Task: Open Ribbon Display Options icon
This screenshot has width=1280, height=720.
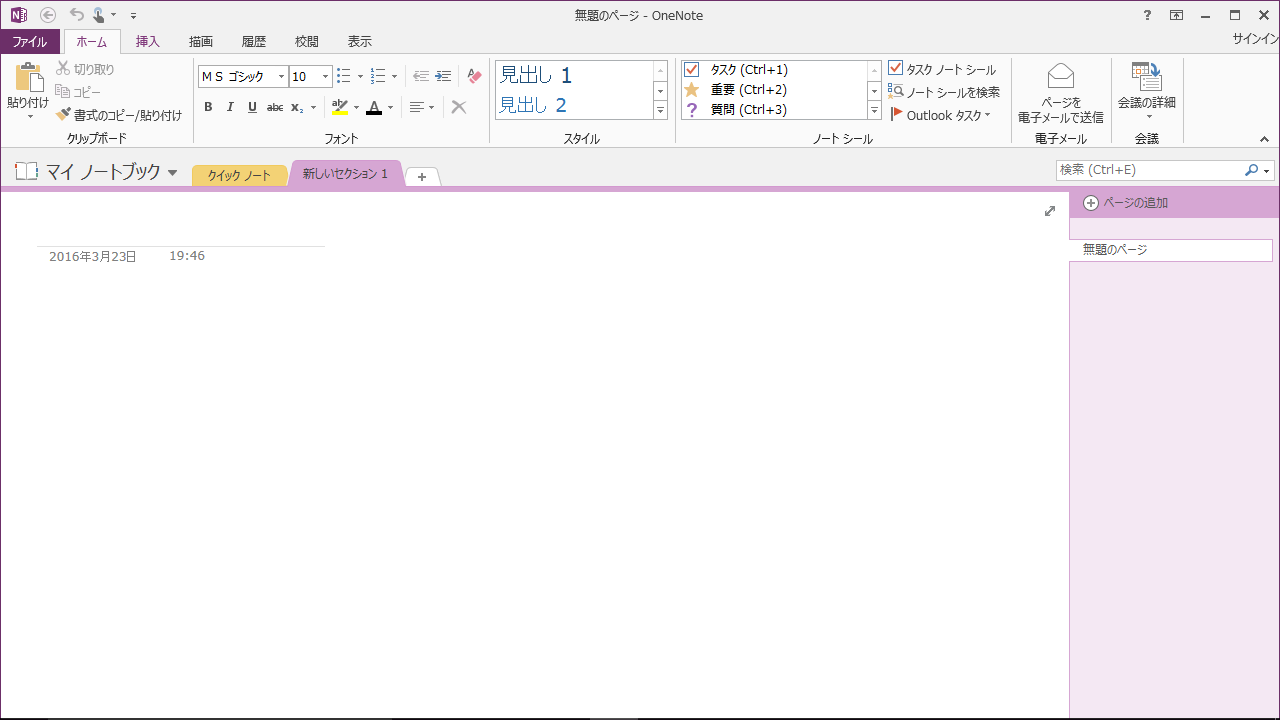Action: [x=1177, y=15]
